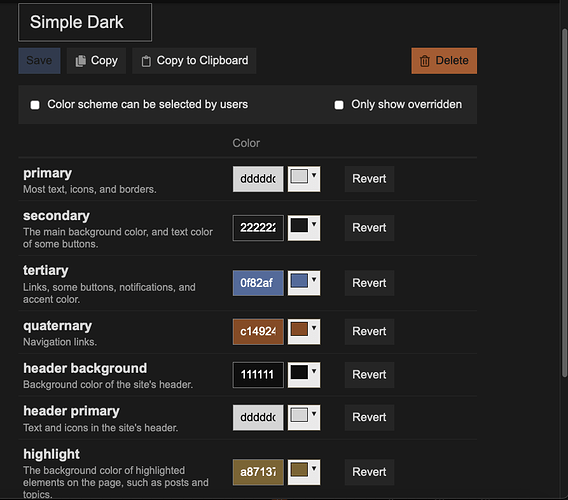Click the 'header background' name label

coord(85,368)
